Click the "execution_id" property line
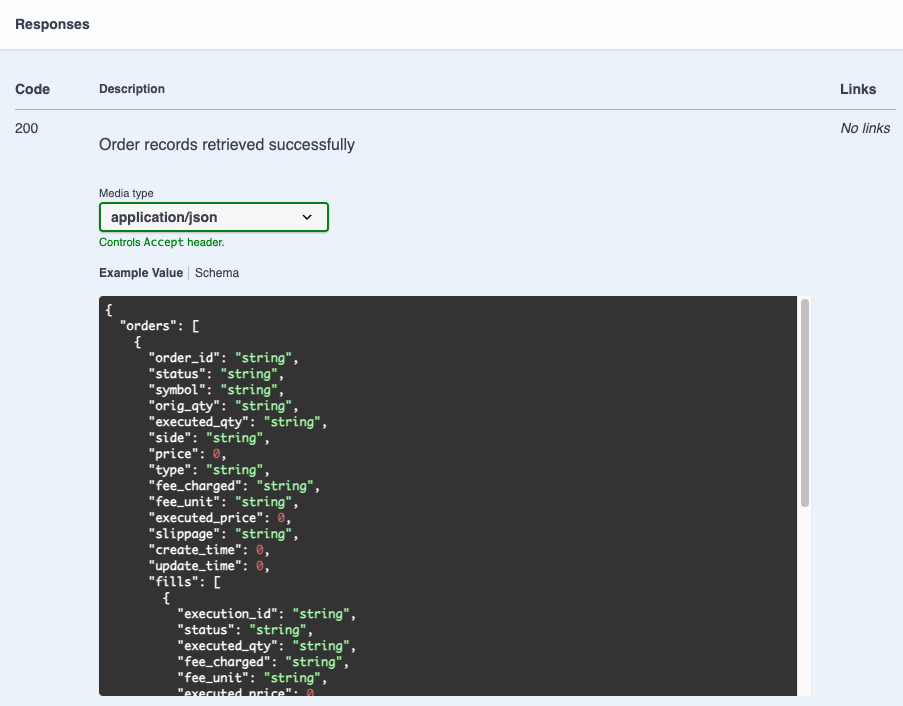Screen dimensions: 903x706 point(265,614)
